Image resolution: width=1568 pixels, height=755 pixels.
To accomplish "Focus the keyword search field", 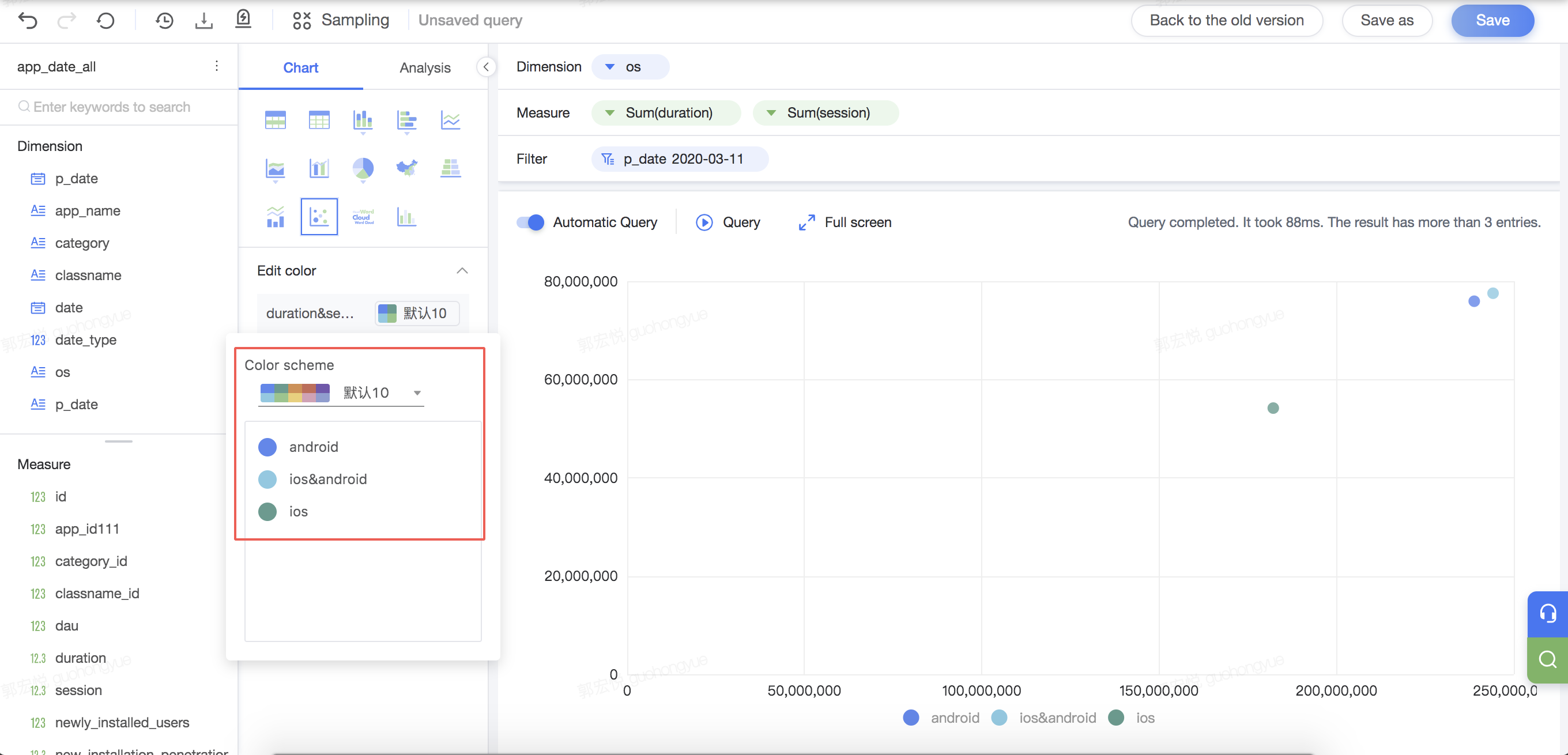I will tap(119, 107).
